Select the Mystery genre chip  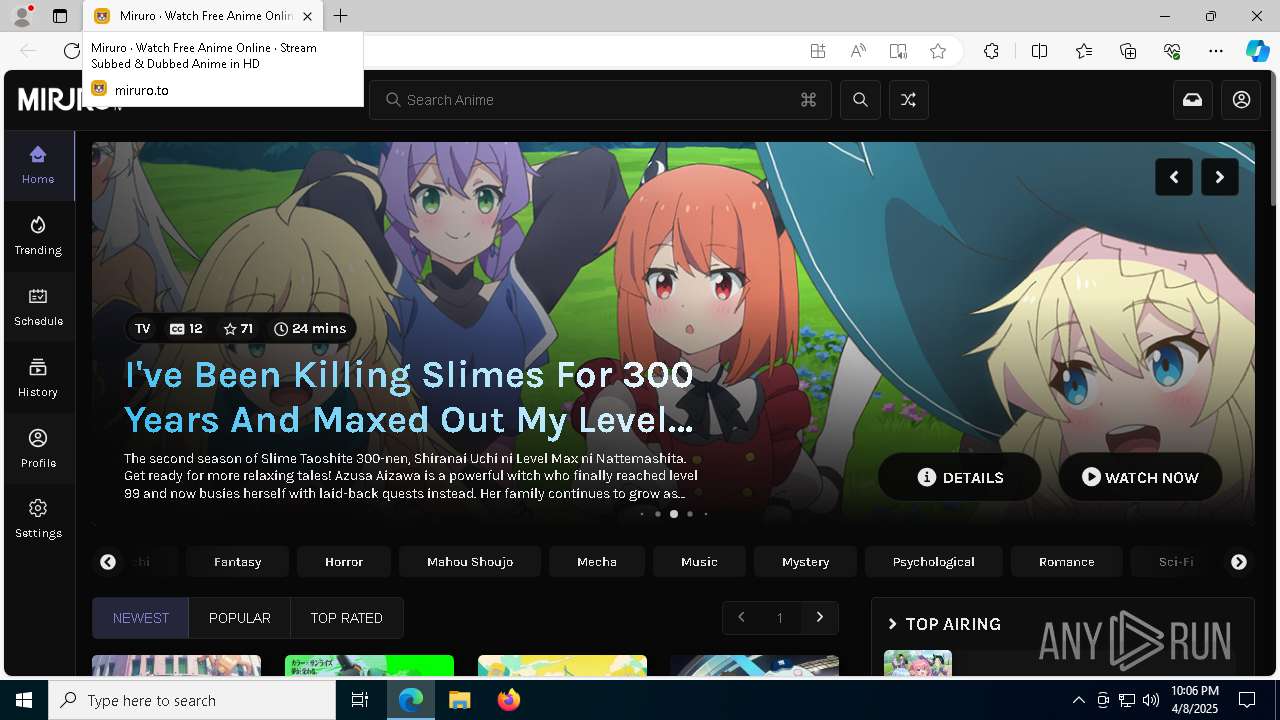coord(806,562)
